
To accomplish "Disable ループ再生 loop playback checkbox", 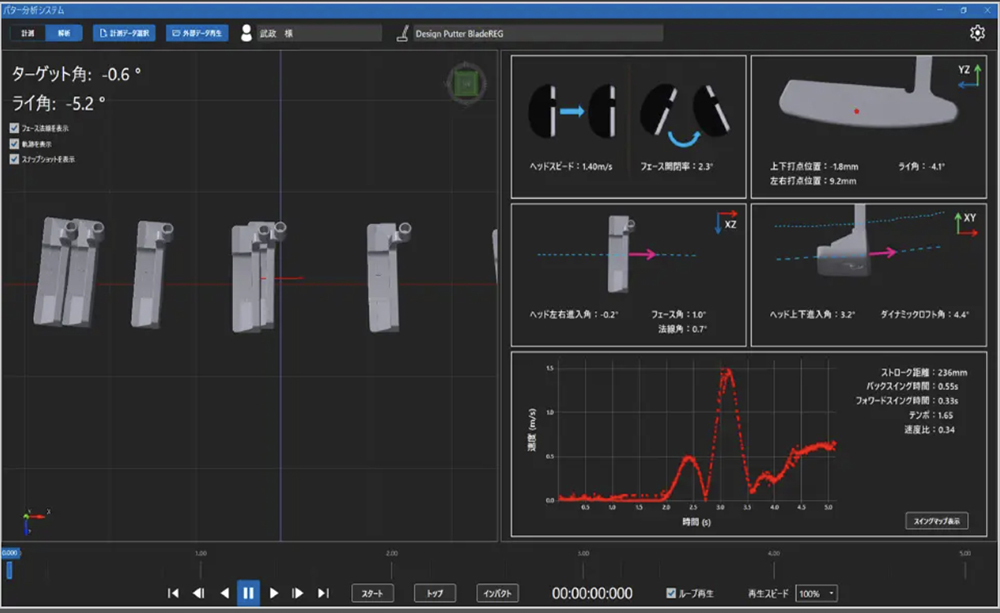I will point(672,593).
